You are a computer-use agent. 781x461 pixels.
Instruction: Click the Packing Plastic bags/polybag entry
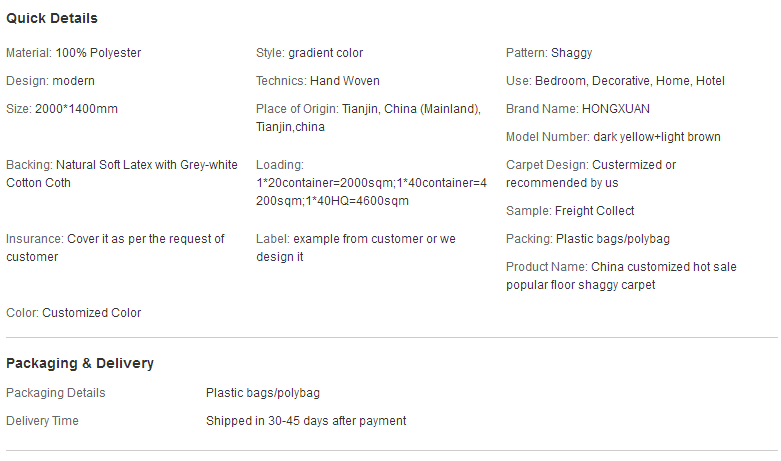588,239
